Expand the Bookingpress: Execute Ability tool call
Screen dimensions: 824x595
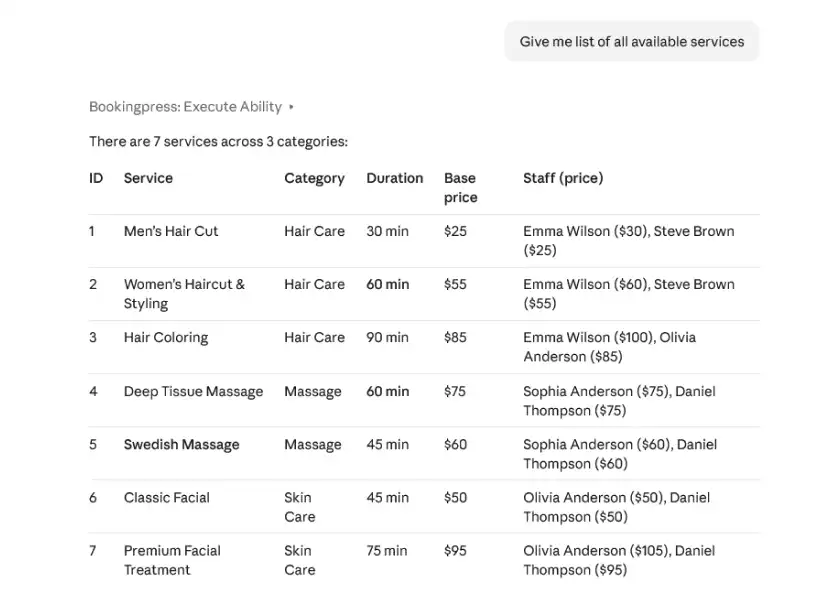(191, 107)
